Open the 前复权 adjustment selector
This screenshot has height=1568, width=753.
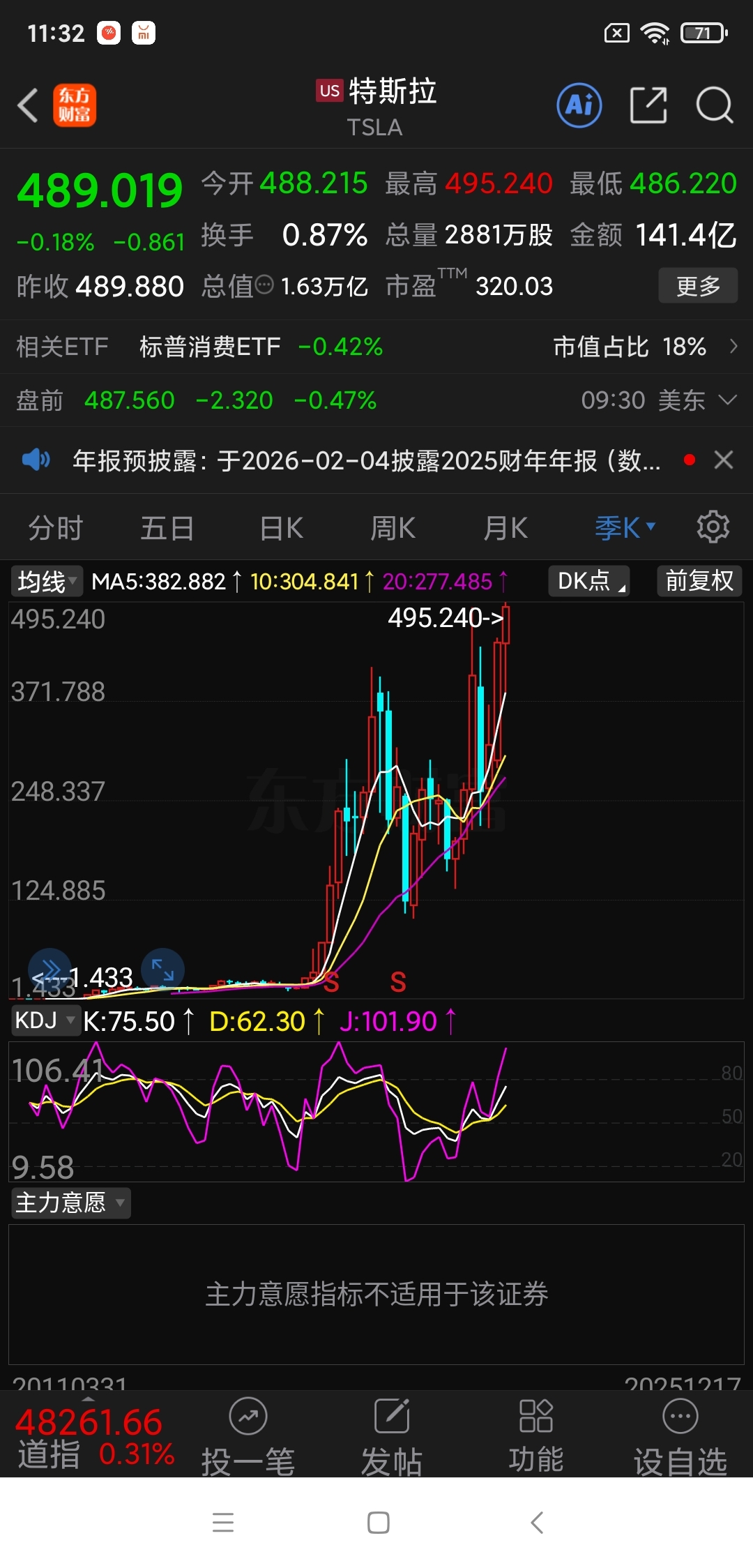[x=699, y=581]
